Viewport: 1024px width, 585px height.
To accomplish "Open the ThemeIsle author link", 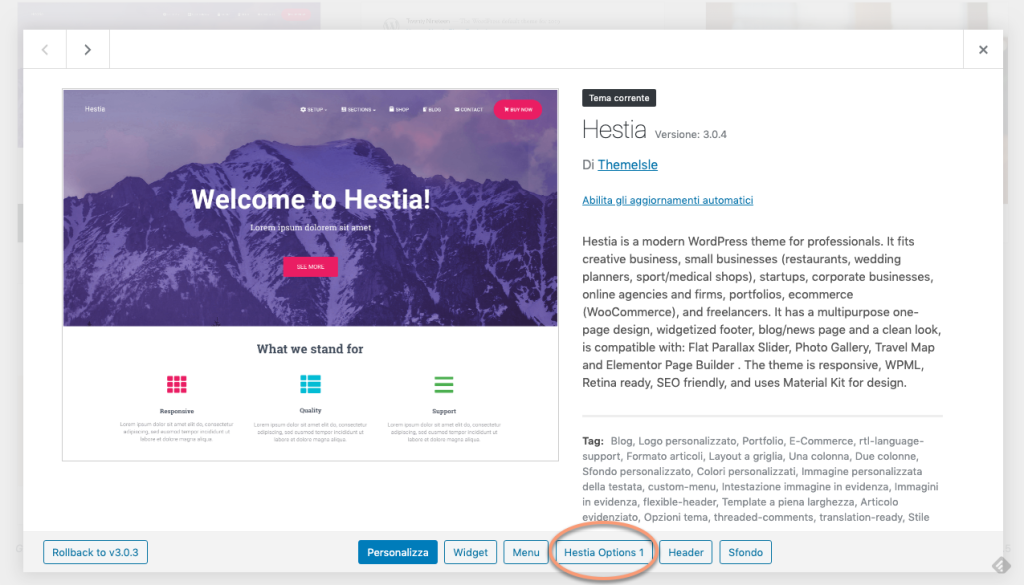I will 627,165.
